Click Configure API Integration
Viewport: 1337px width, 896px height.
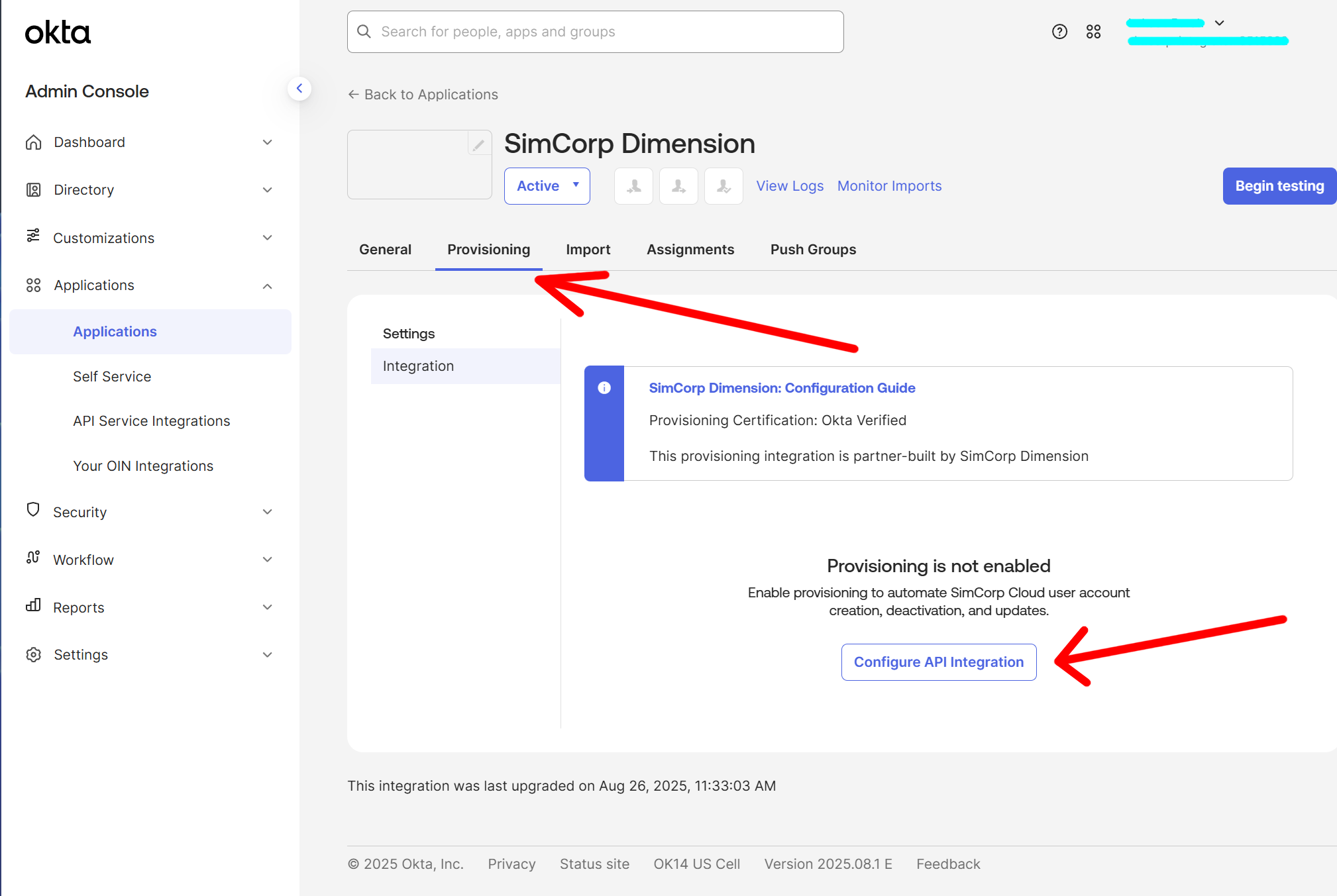pos(938,661)
